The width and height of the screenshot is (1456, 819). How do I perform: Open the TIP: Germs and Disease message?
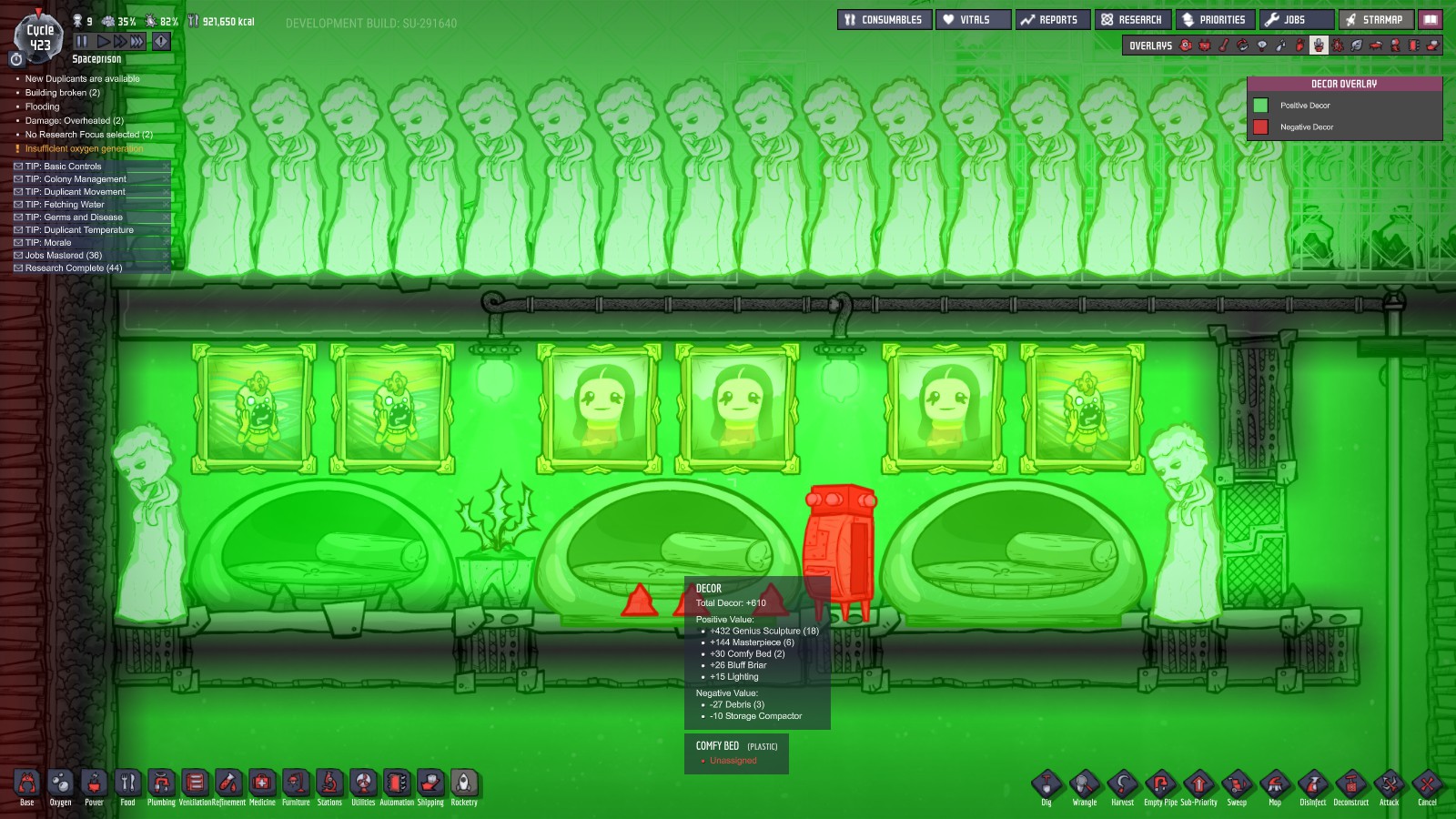91,217
